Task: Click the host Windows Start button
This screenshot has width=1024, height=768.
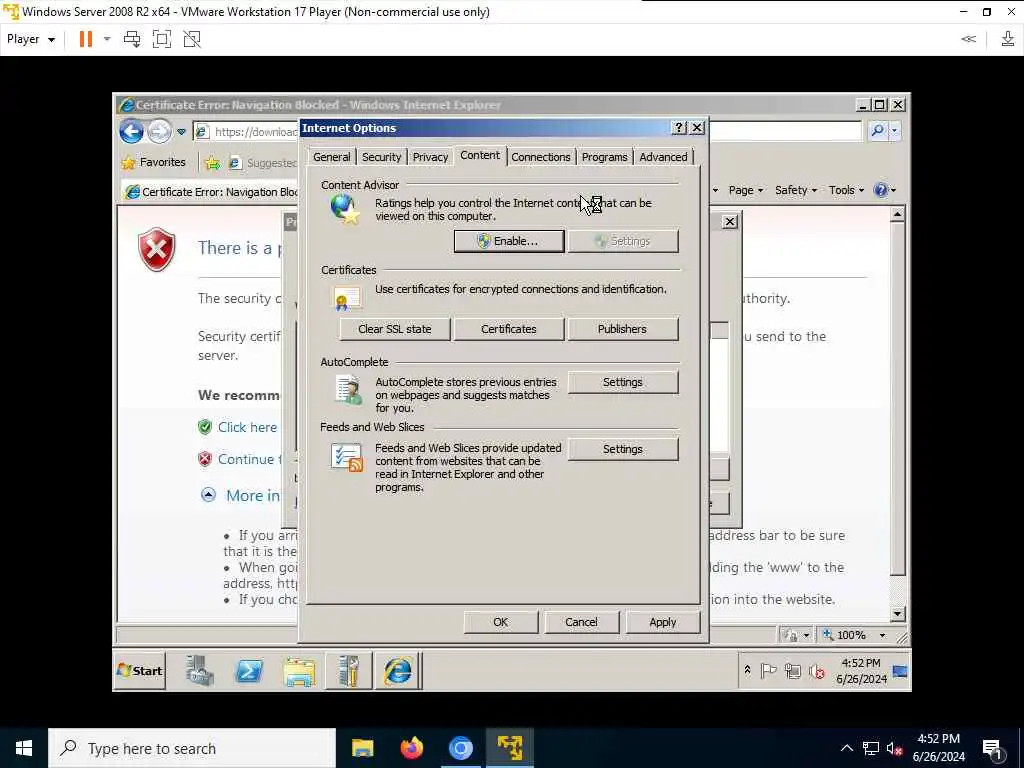Action: coord(24,748)
